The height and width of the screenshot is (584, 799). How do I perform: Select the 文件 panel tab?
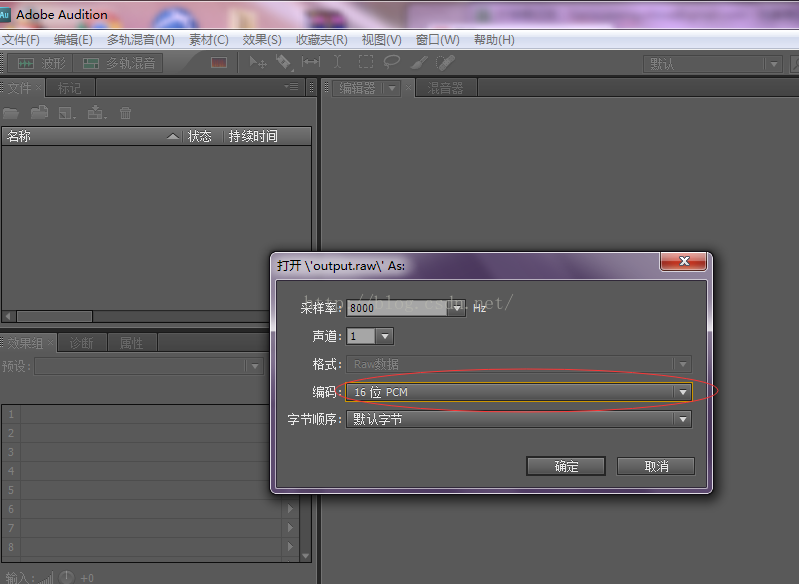pyautogui.click(x=19, y=88)
